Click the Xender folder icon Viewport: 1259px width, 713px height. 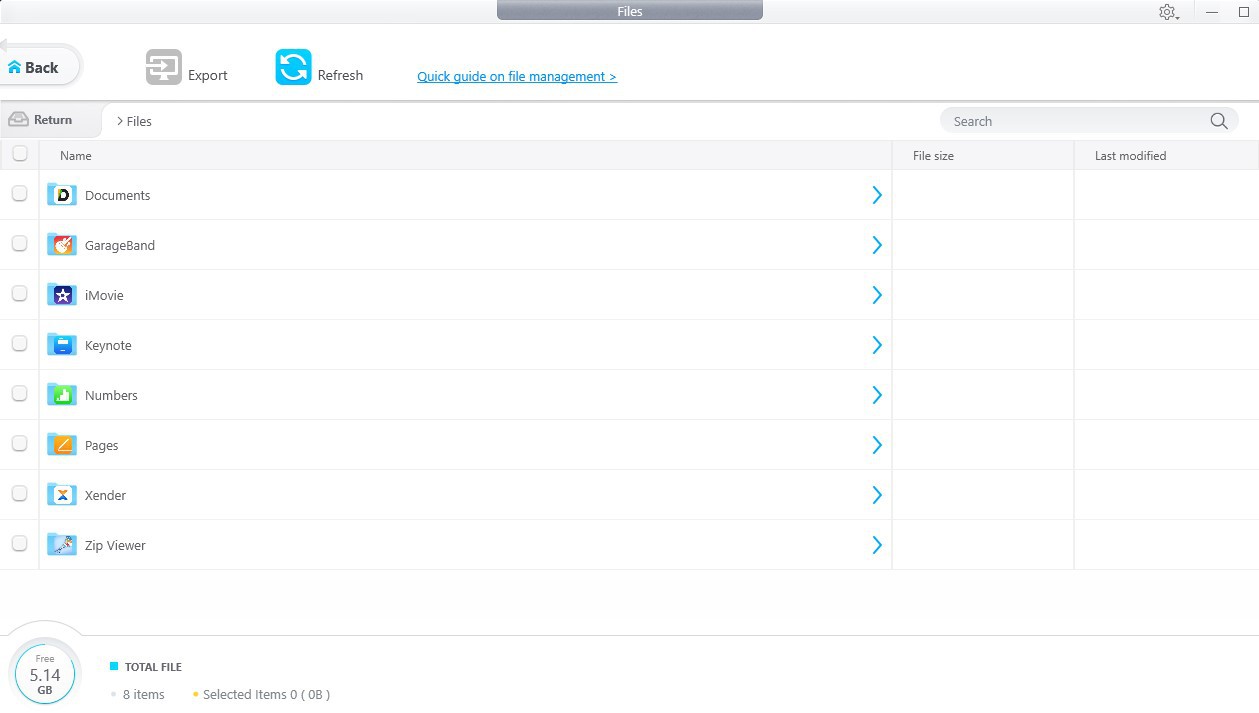tap(61, 494)
